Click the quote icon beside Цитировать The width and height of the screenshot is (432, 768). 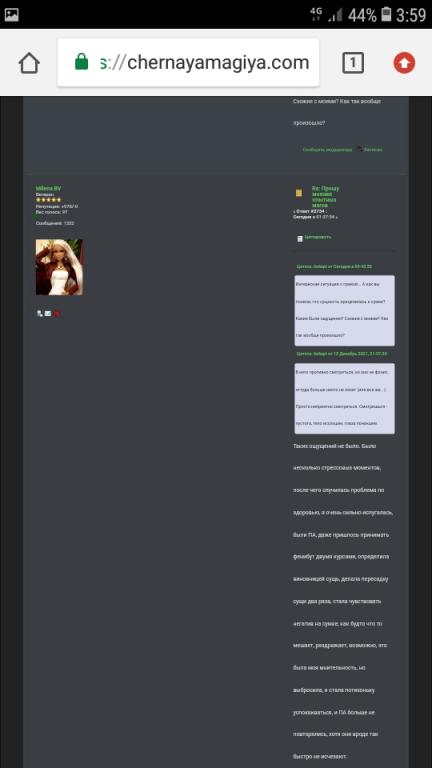300,239
